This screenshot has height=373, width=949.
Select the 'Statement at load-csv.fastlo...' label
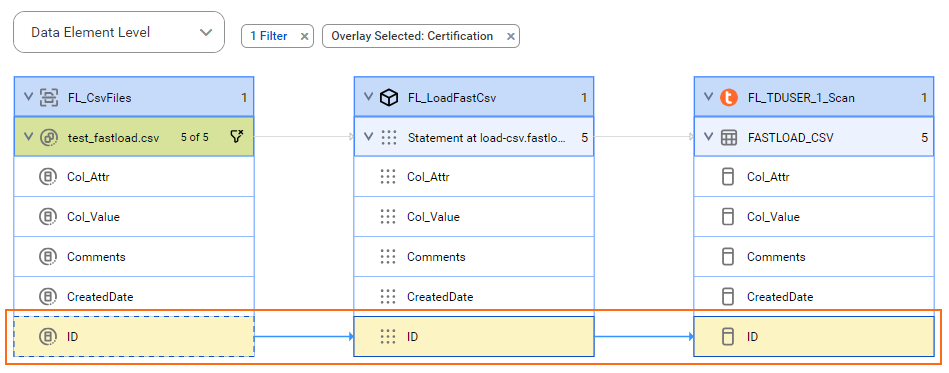(x=486, y=137)
